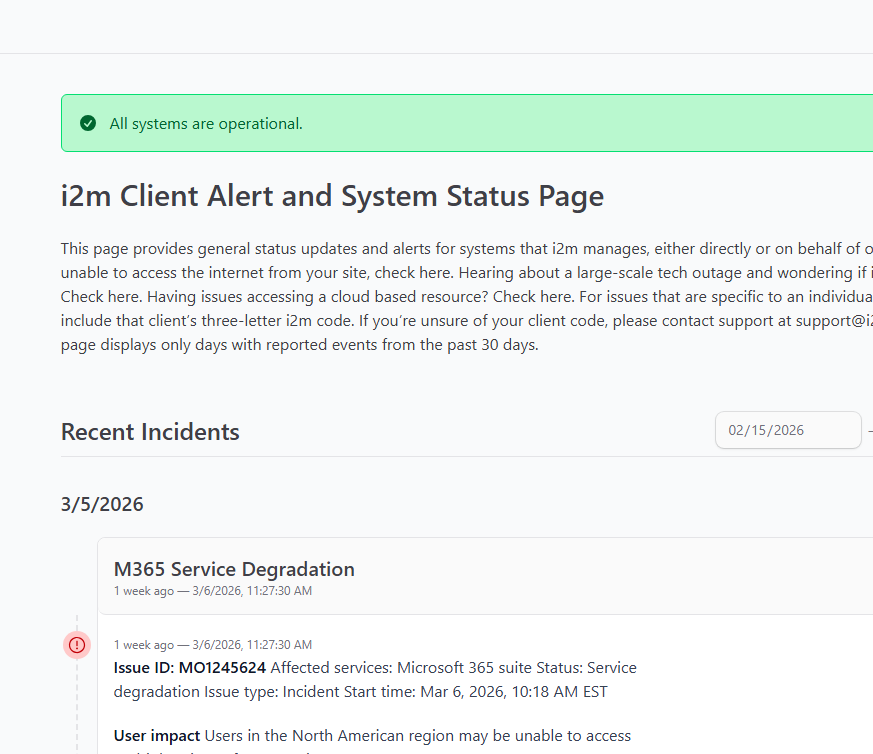Click the 3/5/2026 incident date heading
The width and height of the screenshot is (873, 754).
pos(102,504)
